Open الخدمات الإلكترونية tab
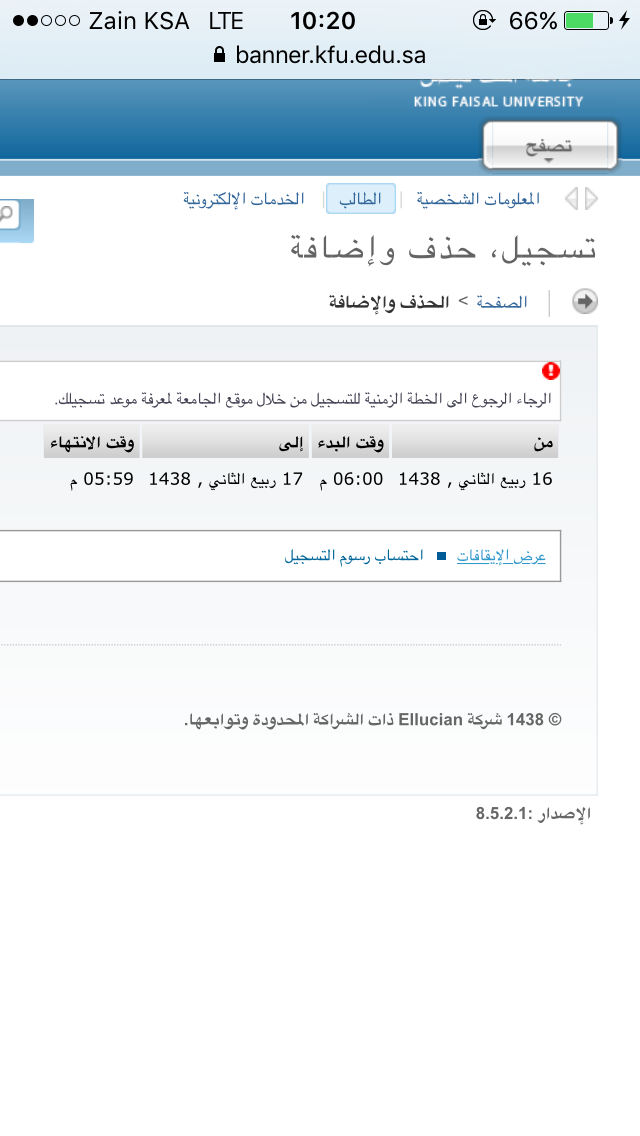Image resolution: width=640 pixels, height=1136 pixels. tap(244, 199)
